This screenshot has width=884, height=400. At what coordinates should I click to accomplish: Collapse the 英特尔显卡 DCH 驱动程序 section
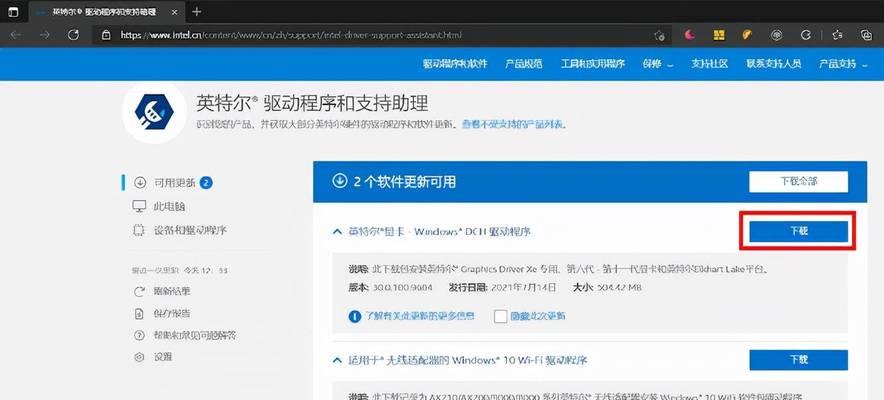click(337, 232)
